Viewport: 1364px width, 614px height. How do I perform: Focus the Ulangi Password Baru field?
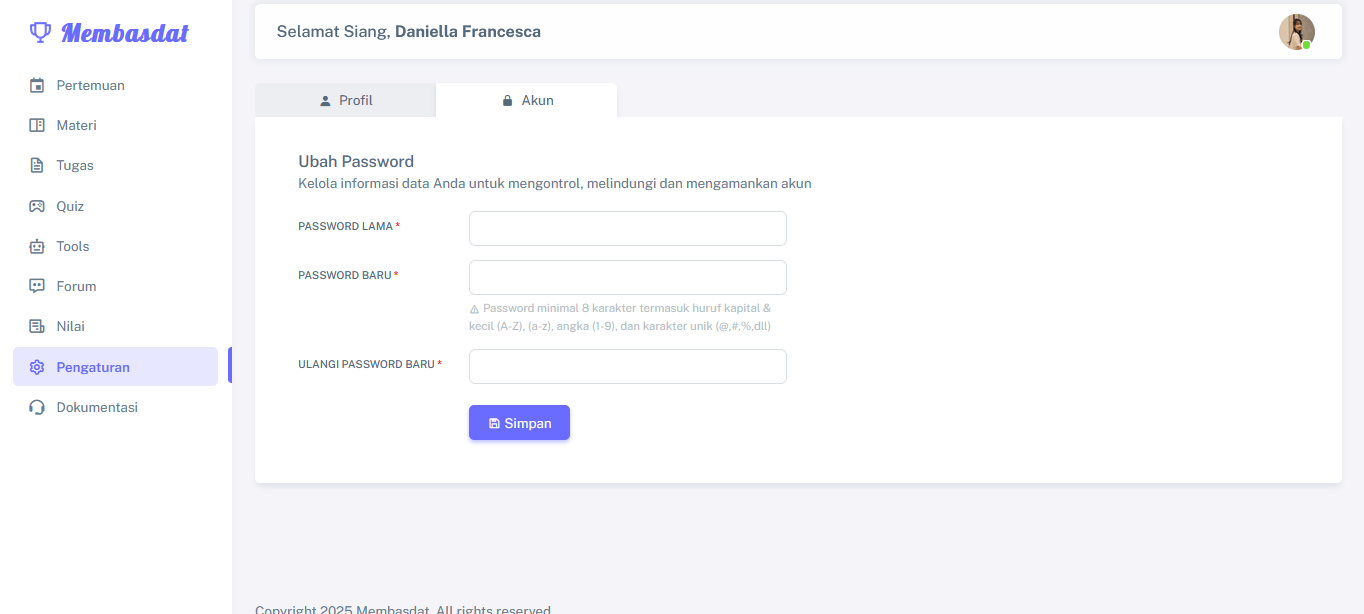(627, 366)
